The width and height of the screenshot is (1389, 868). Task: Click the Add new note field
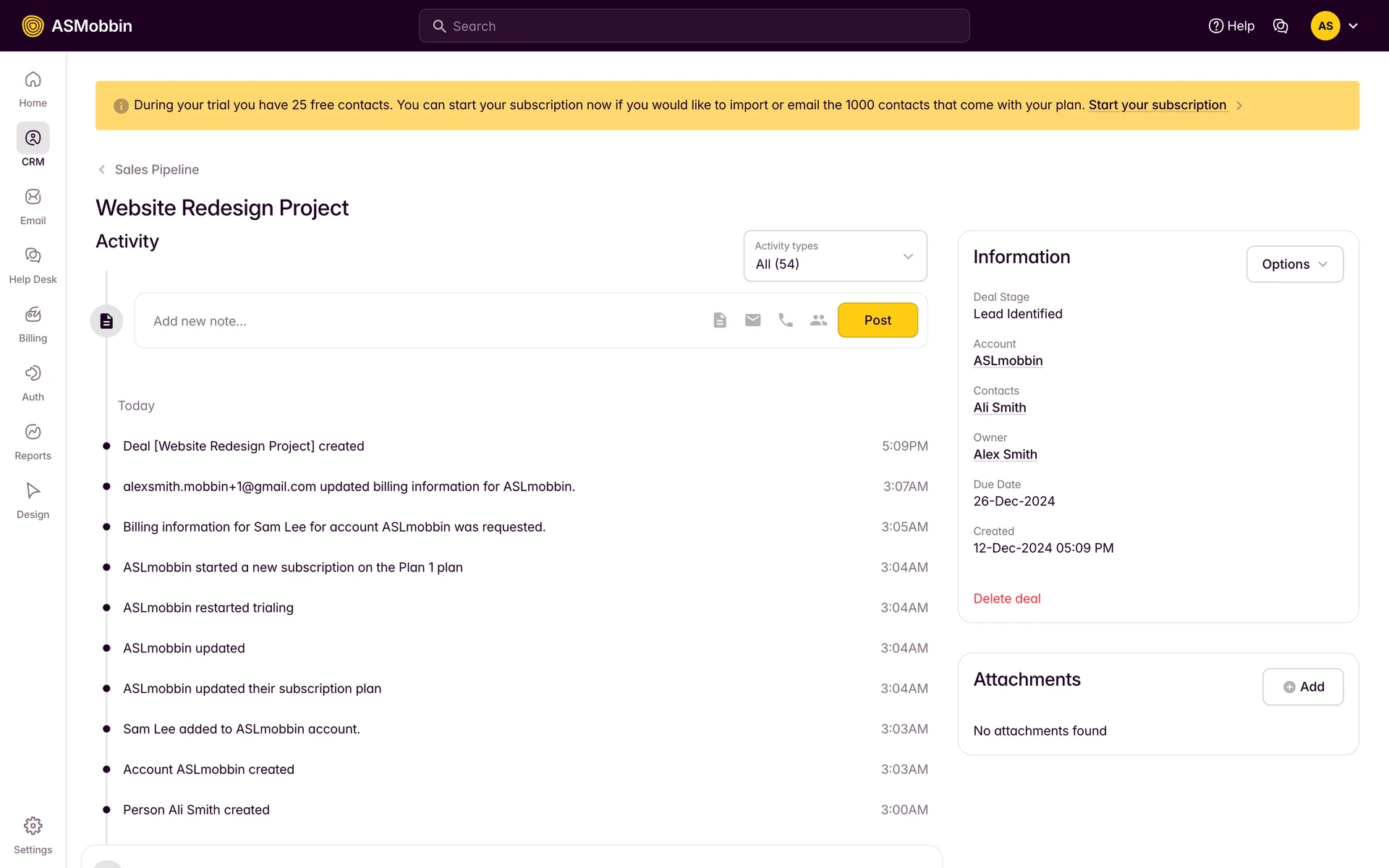[x=420, y=320]
